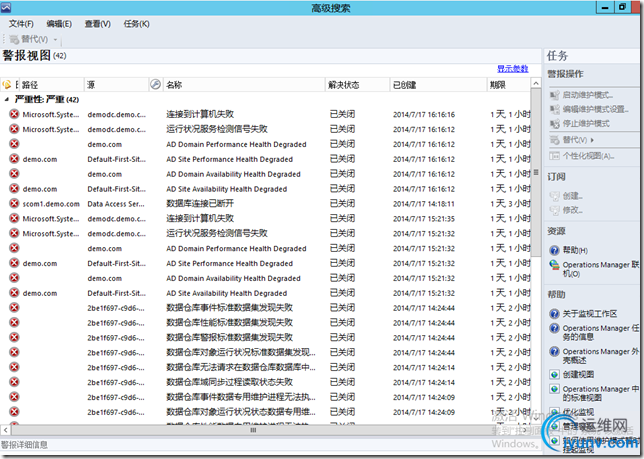Open the 任务(K) menu
Screen dimensions: 644x459
click(136, 24)
